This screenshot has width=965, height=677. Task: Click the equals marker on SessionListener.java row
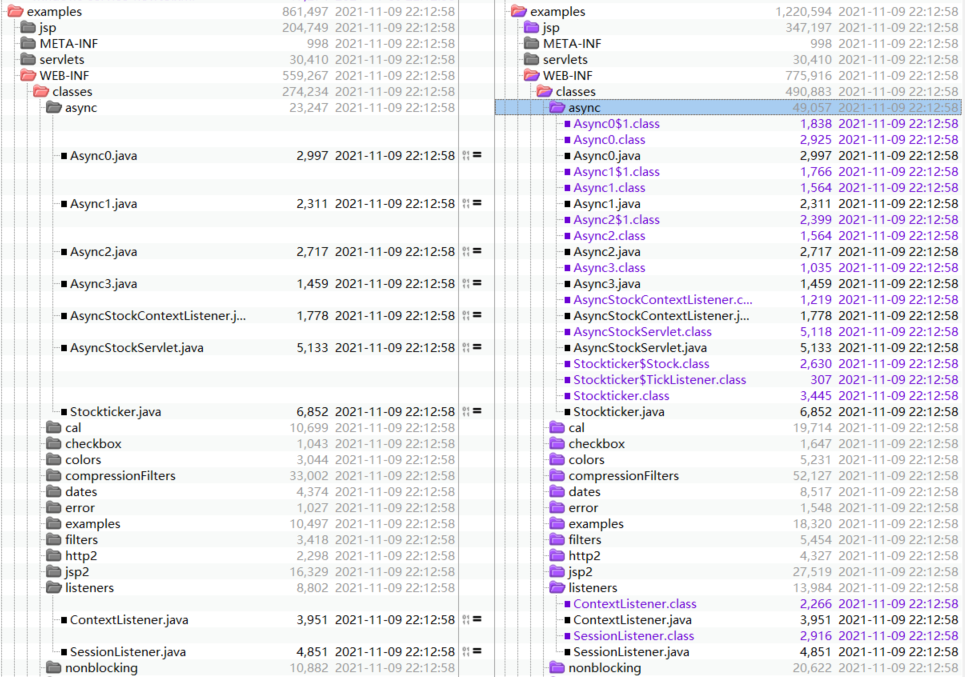[x=477, y=652]
